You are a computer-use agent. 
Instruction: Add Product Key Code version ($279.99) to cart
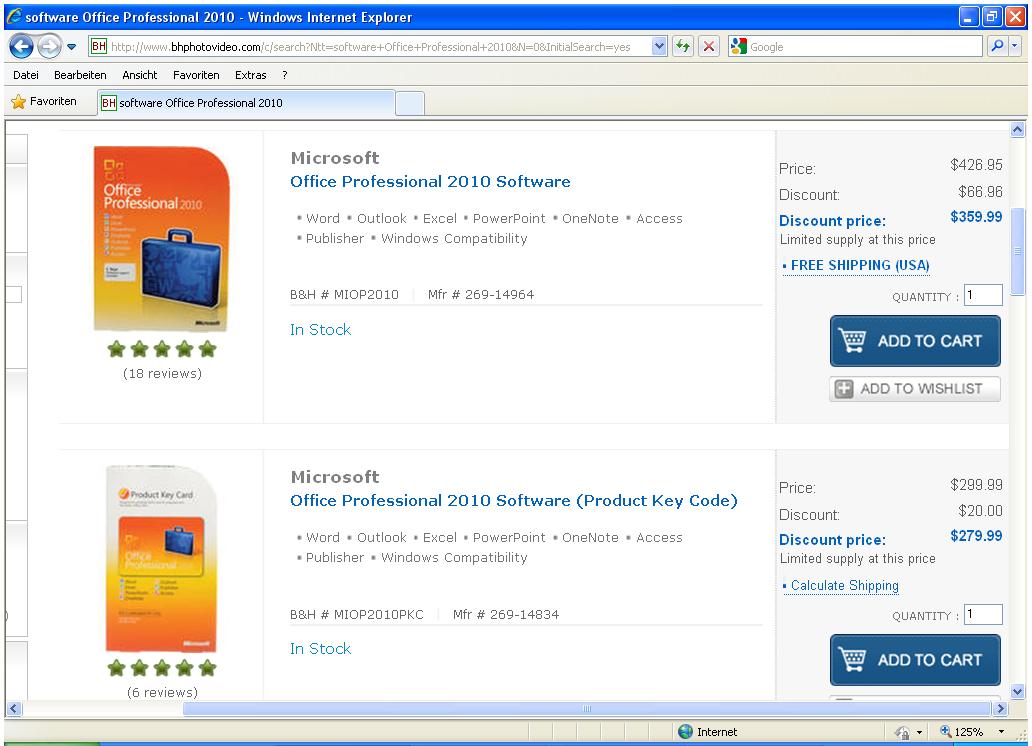[916, 660]
